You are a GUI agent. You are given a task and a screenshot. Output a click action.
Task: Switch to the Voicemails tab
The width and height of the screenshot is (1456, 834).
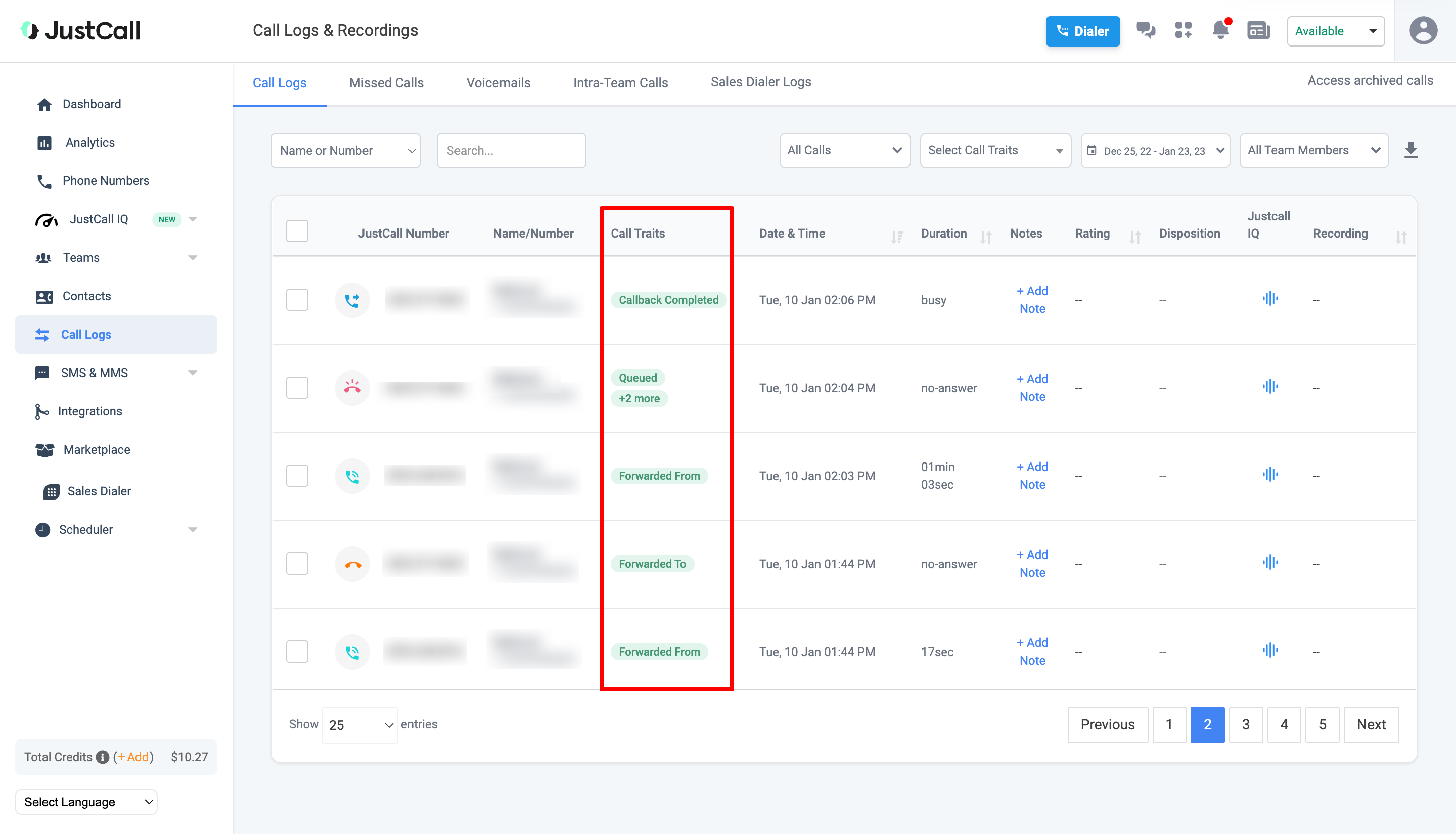click(x=498, y=82)
